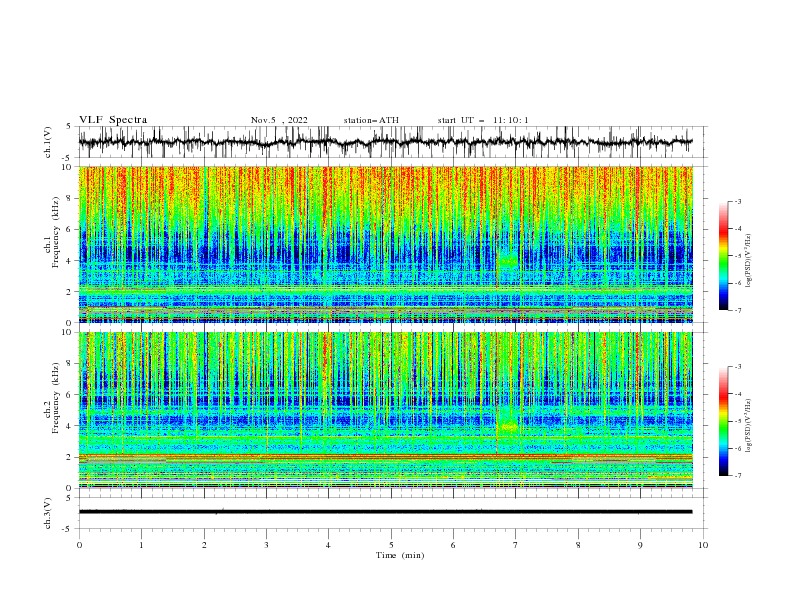Viewport: 792px width, 612px height.
Task: Click time axis tick label "1"
Action: click(141, 545)
